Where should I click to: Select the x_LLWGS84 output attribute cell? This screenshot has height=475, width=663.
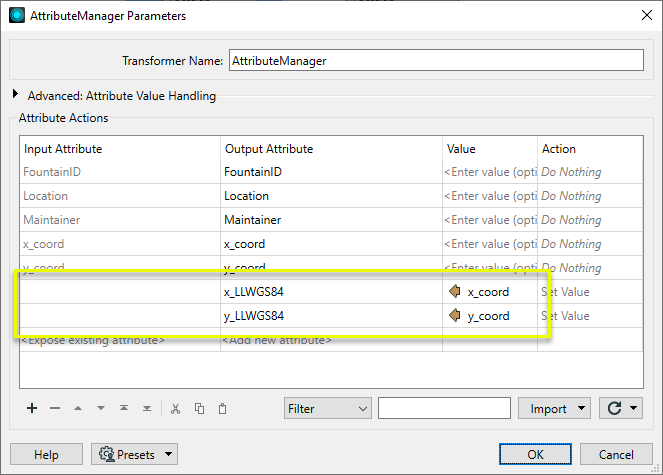(x=330, y=292)
